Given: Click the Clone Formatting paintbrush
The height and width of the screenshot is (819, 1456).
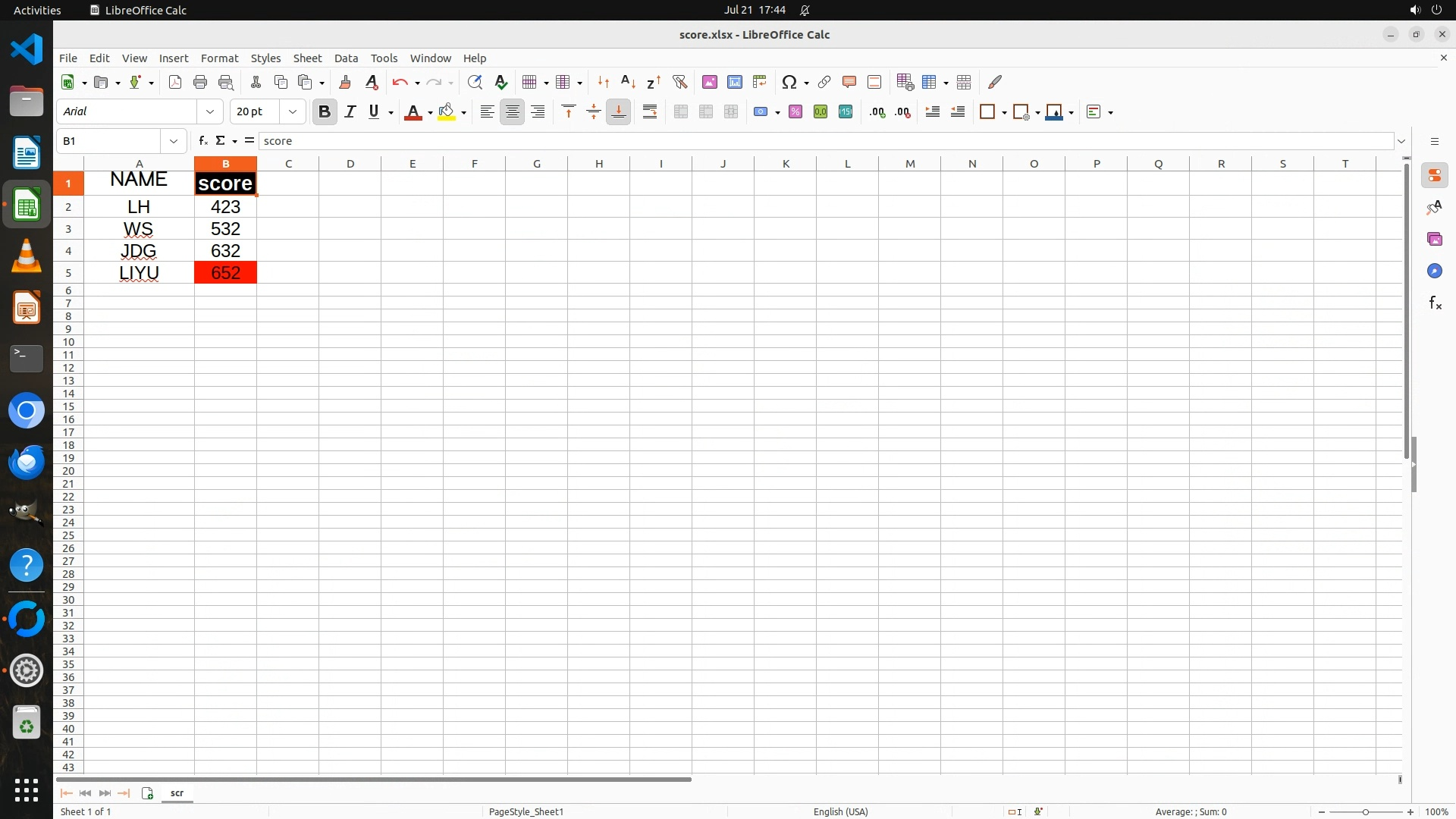Looking at the screenshot, I should (x=345, y=82).
